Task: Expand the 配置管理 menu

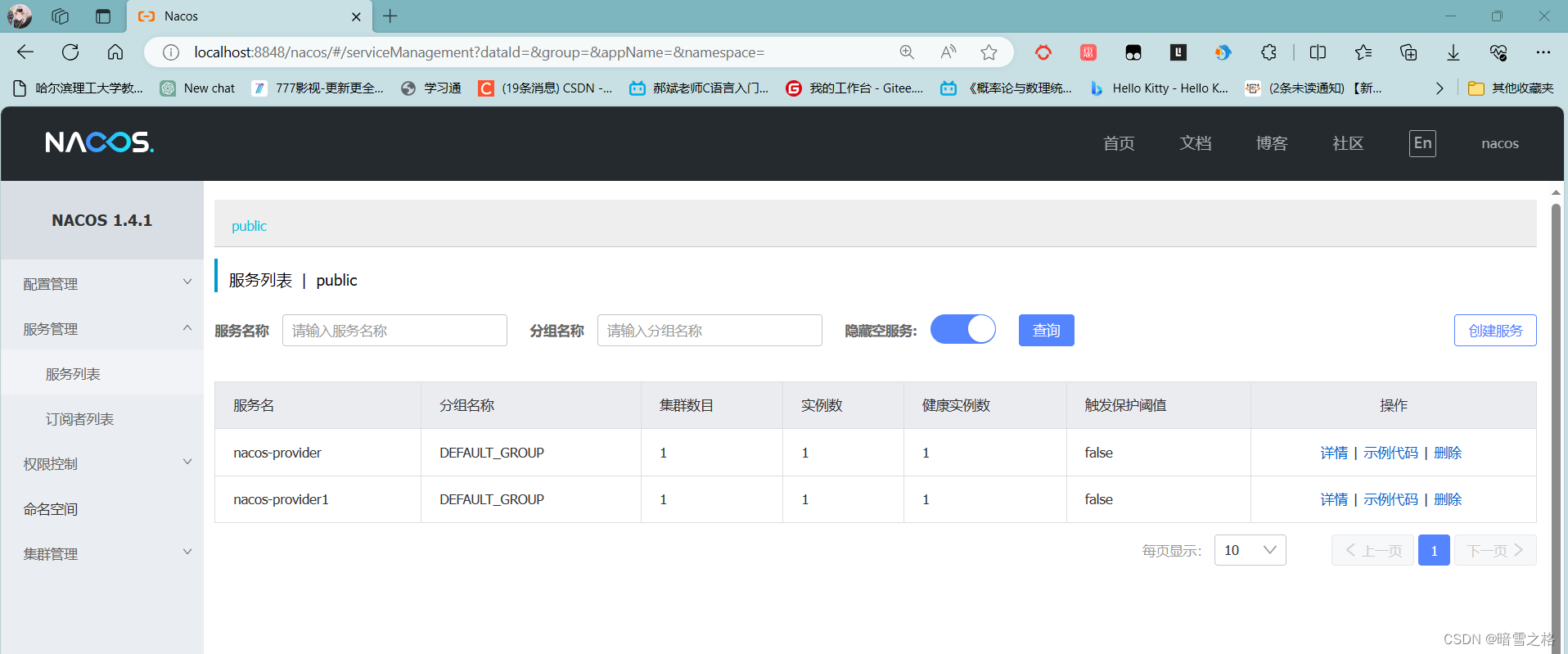Action: pyautogui.click(x=102, y=283)
